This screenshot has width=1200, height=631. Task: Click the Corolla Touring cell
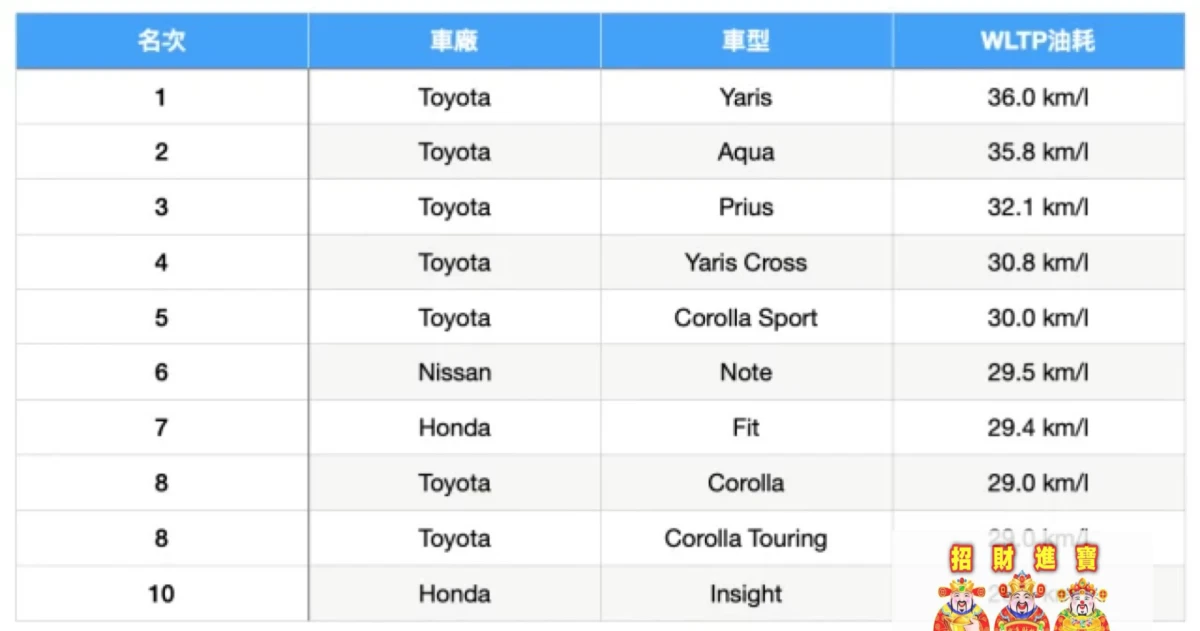coord(746,538)
